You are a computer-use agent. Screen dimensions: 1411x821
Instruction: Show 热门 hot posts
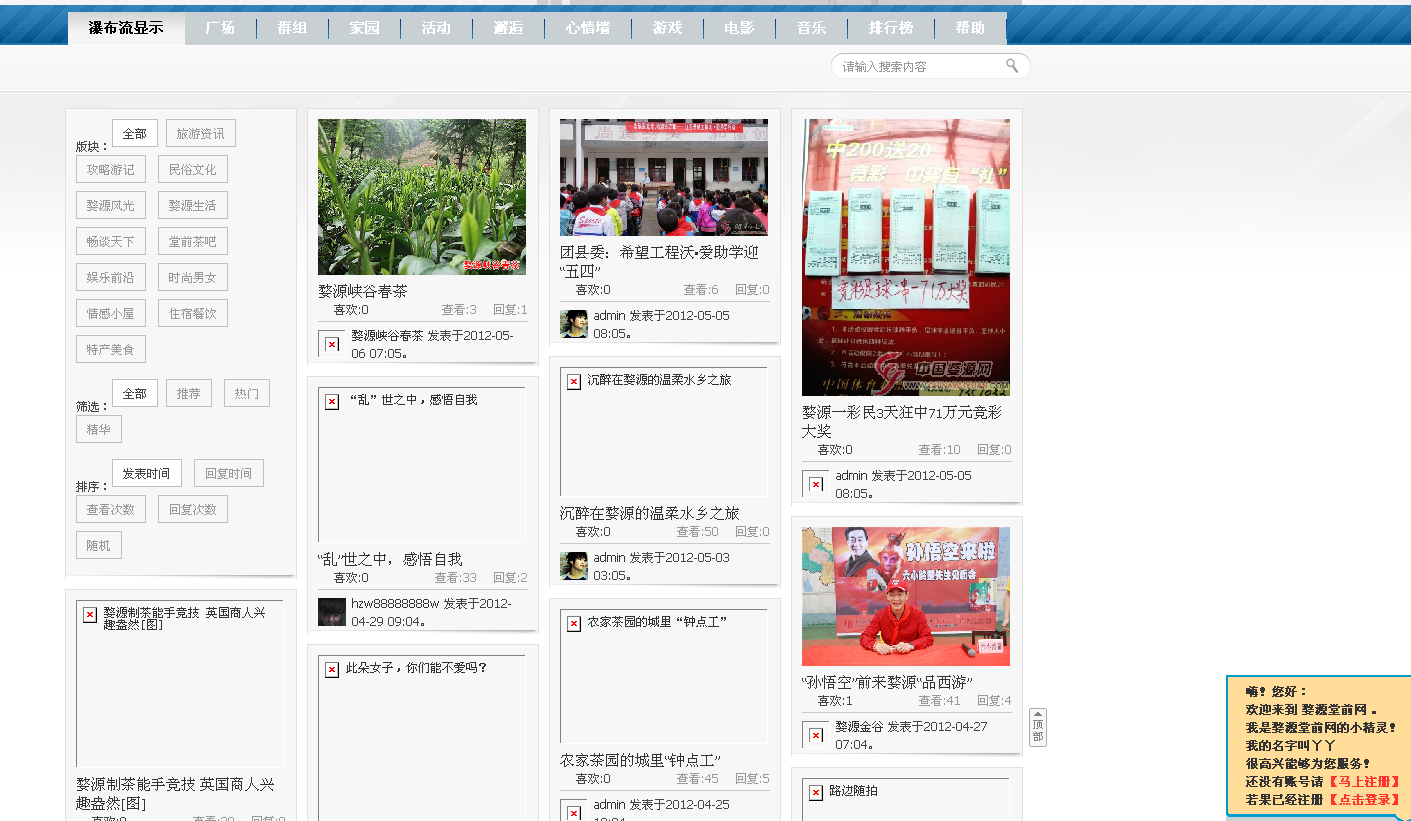coord(247,393)
